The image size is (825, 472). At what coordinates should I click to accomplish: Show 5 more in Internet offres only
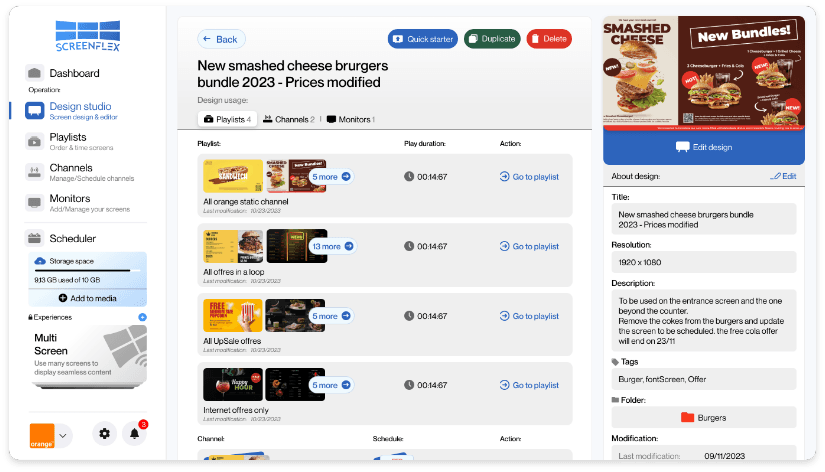[x=331, y=385]
